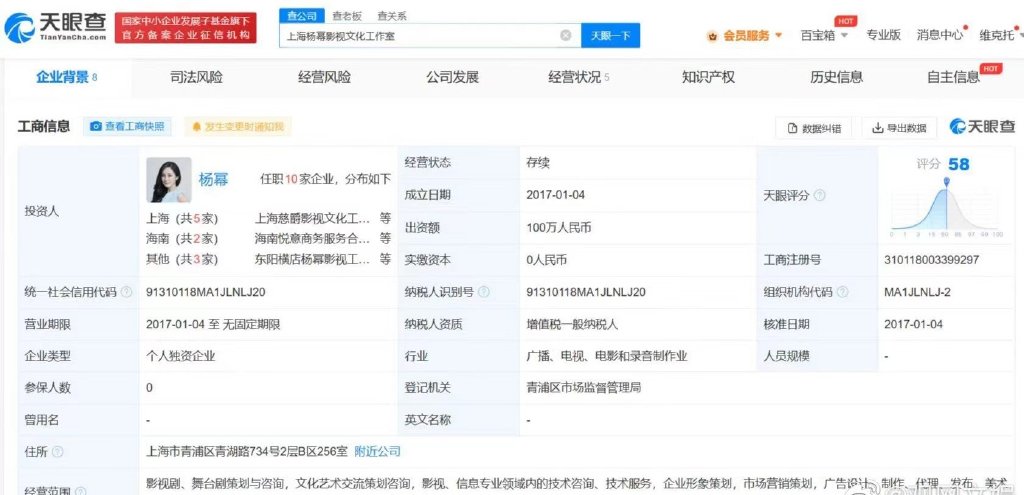Image resolution: width=1024 pixels, height=495 pixels.
Task: Select the 公司发展 tab
Action: click(453, 77)
